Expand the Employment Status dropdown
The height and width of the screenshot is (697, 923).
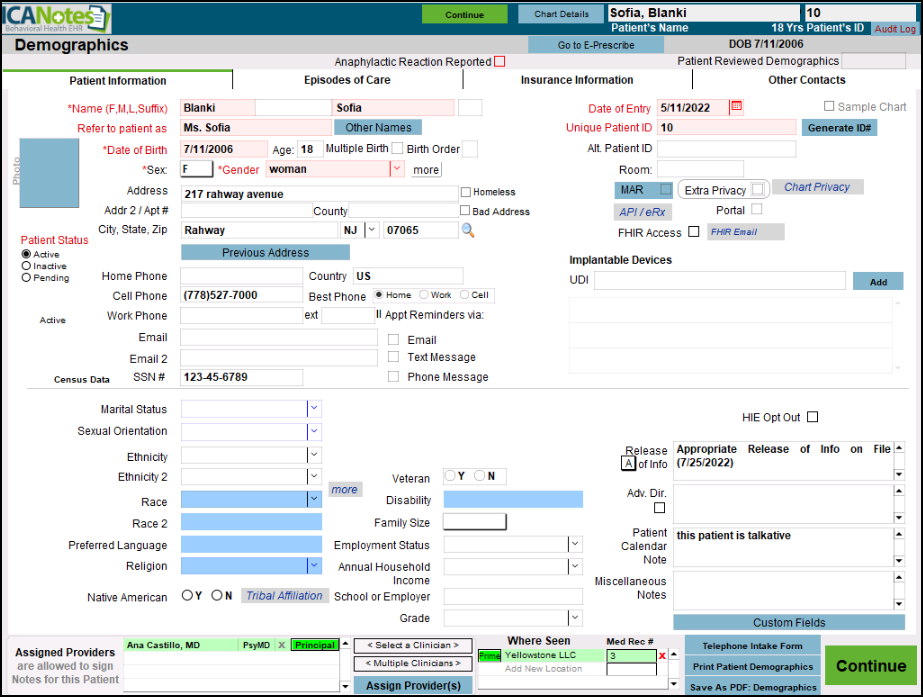pos(574,545)
